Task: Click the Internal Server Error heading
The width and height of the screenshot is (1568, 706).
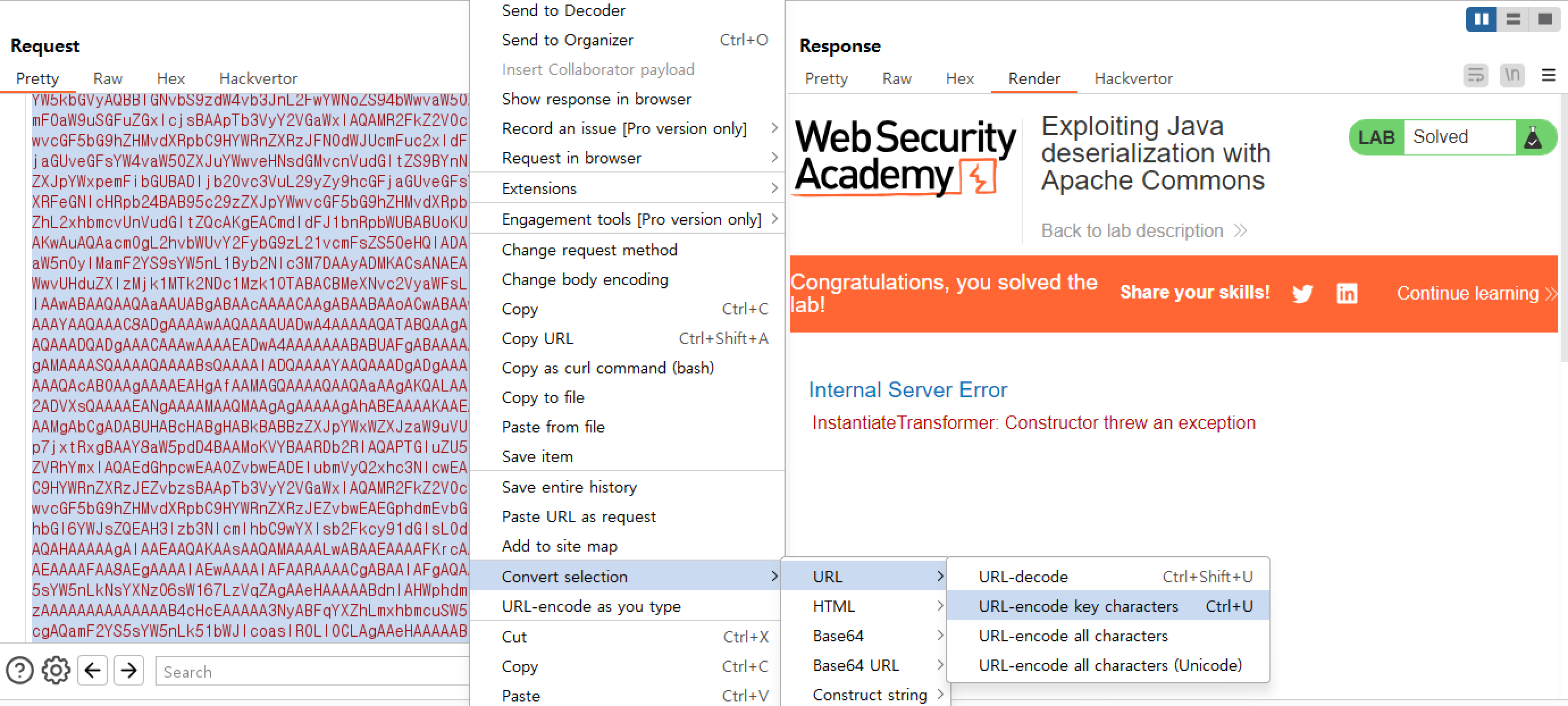Action: click(x=908, y=389)
